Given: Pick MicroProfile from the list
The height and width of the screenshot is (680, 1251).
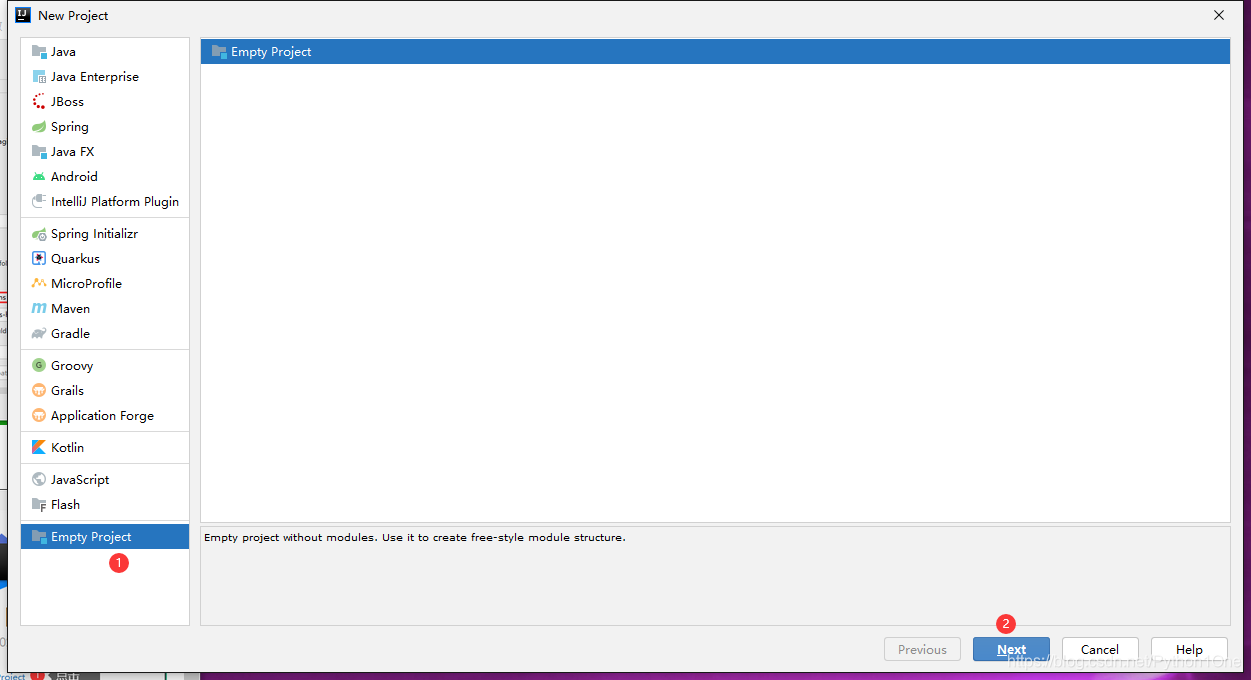Looking at the screenshot, I should click(x=105, y=284).
